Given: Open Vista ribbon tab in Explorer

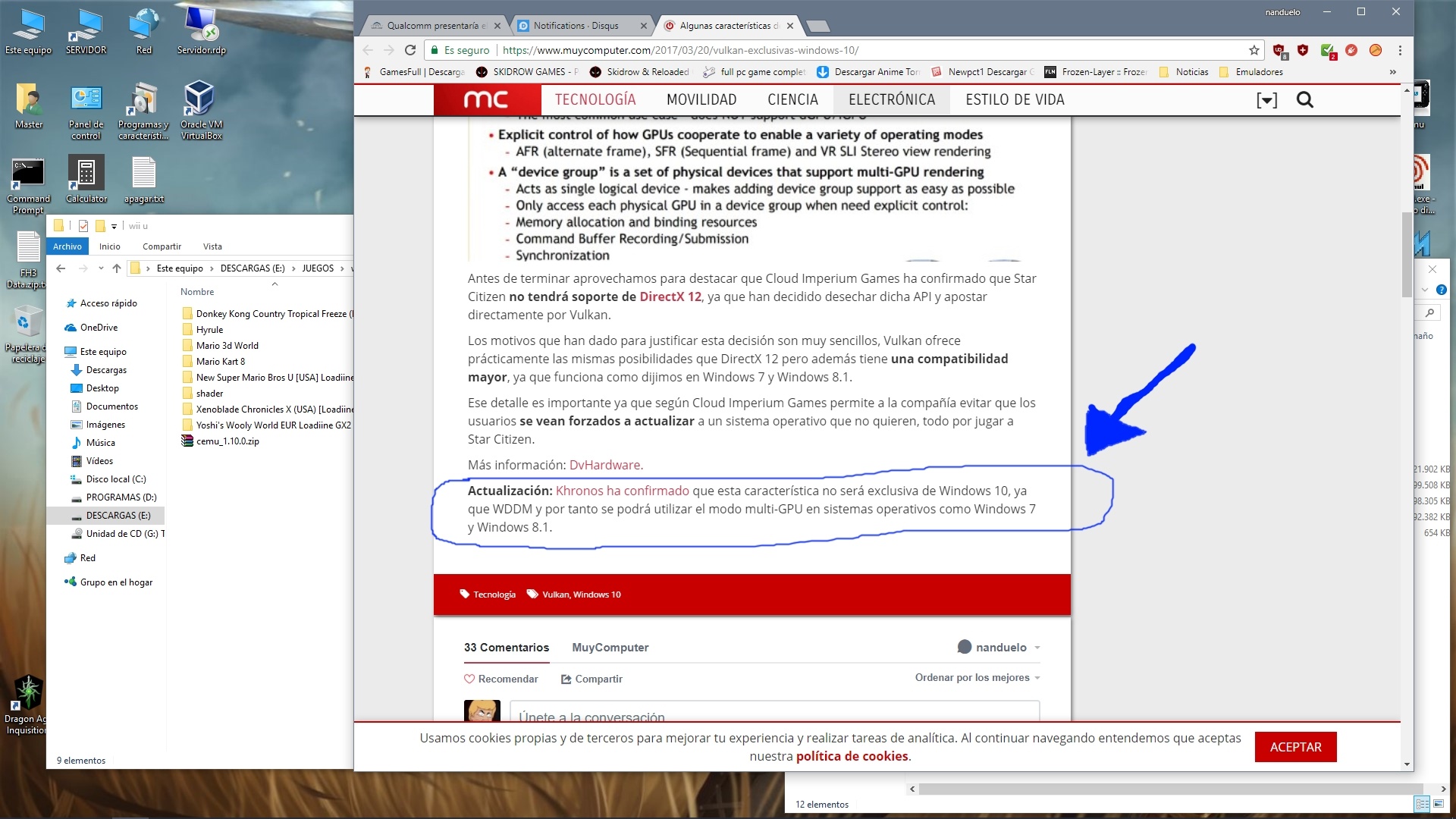Looking at the screenshot, I should click(x=212, y=246).
